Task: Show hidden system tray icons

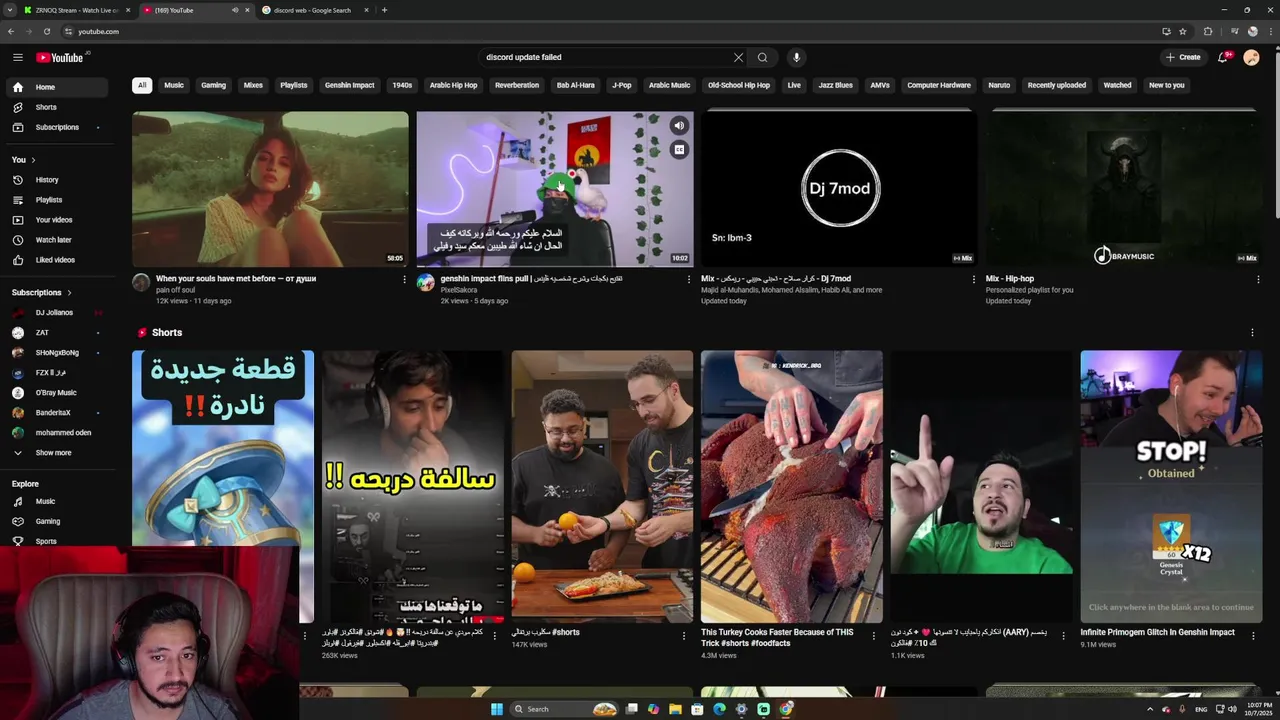Action: [x=1150, y=709]
